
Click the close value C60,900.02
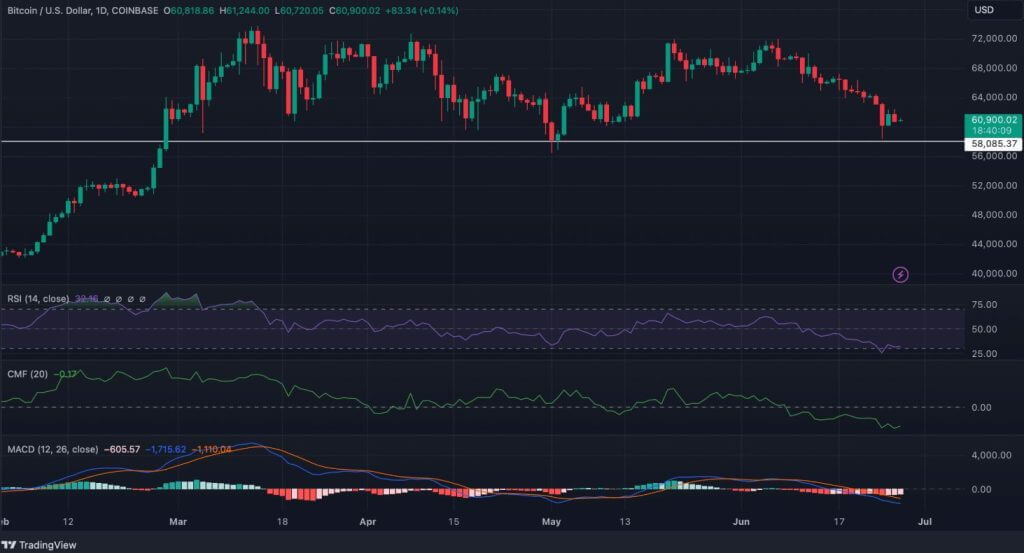point(355,10)
